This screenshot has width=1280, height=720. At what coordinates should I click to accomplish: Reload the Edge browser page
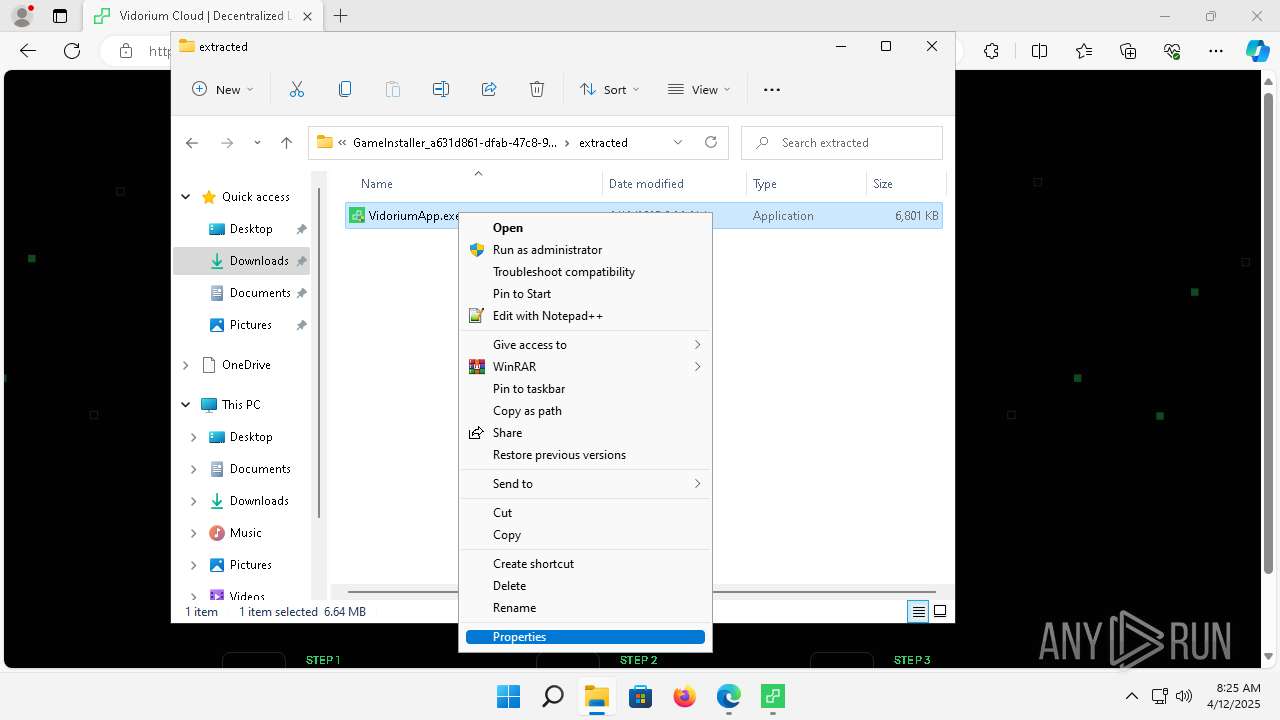[x=72, y=51]
